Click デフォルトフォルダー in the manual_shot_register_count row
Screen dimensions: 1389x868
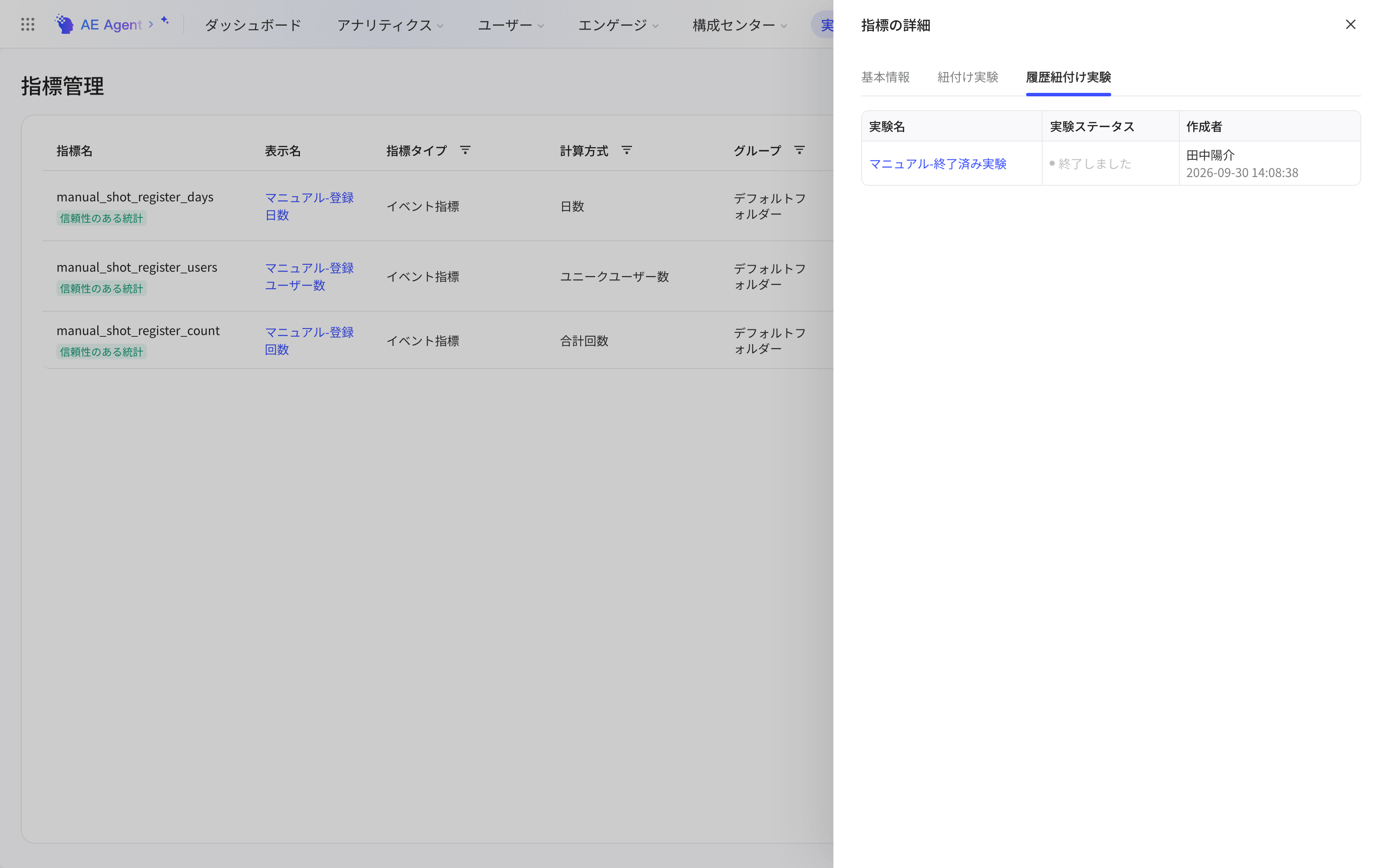[x=770, y=340]
